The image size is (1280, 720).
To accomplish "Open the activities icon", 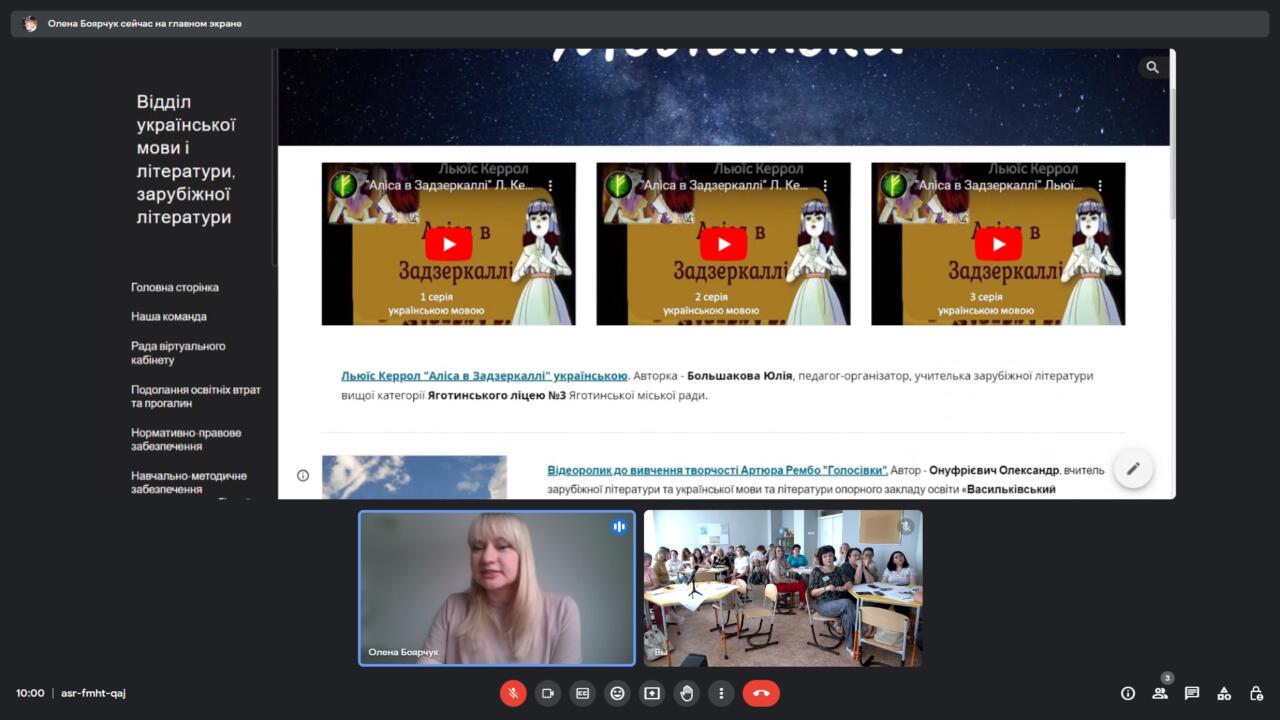I will point(1224,693).
